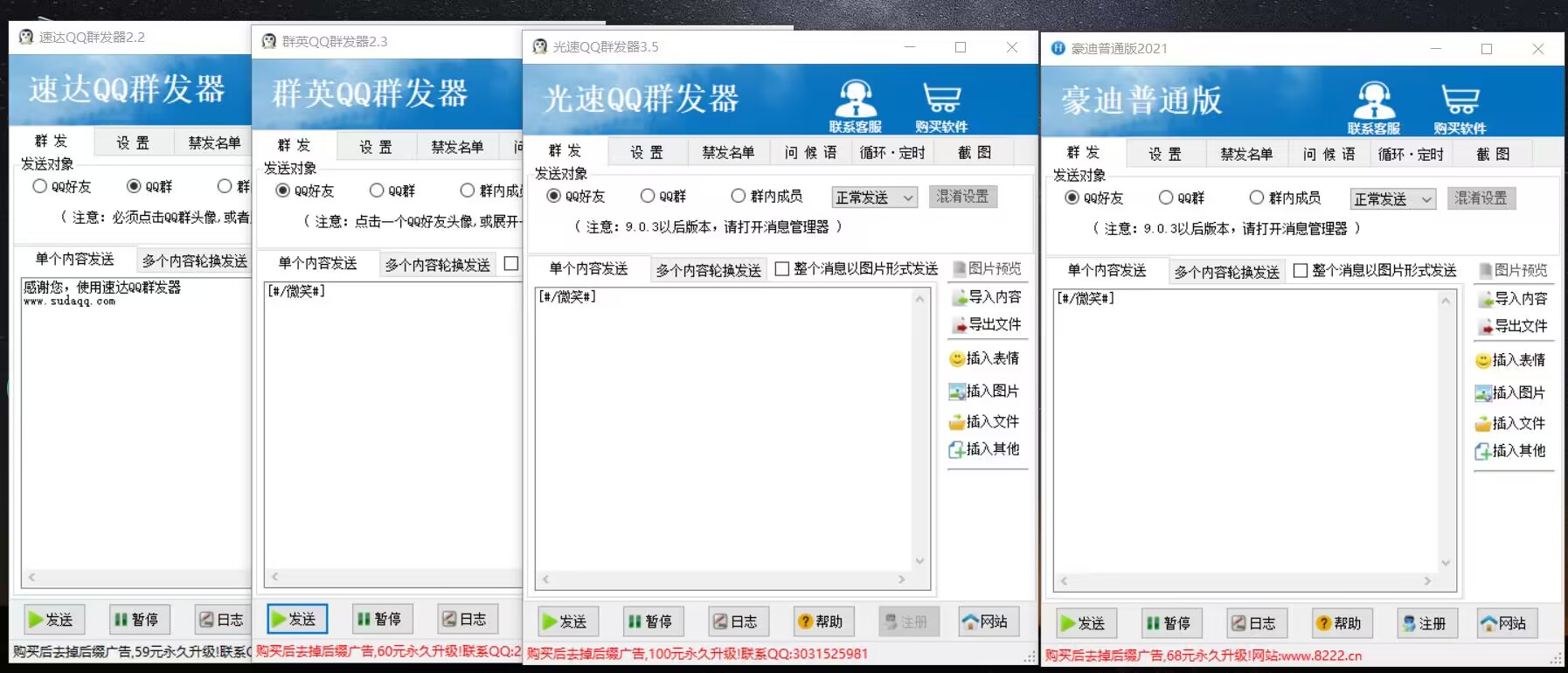Image resolution: width=1568 pixels, height=673 pixels.
Task: Click horizontal scrollbar right arrow in 豪迪普通版 editor
Action: point(1427,580)
